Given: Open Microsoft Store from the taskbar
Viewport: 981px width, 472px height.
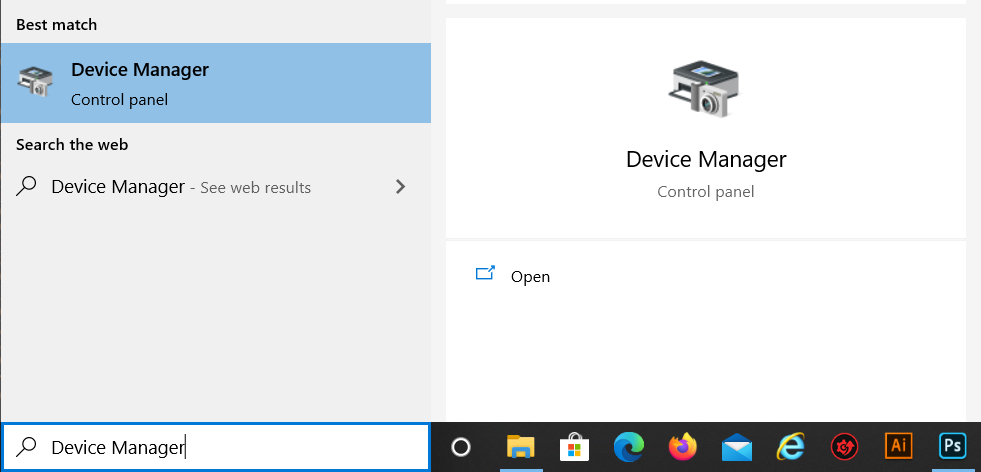Looking at the screenshot, I should pyautogui.click(x=574, y=447).
